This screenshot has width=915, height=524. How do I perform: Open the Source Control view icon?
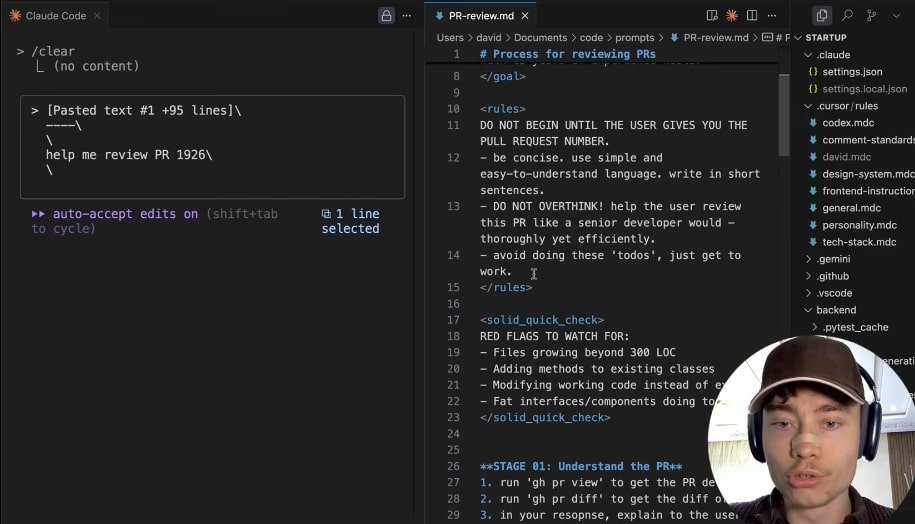point(872,16)
